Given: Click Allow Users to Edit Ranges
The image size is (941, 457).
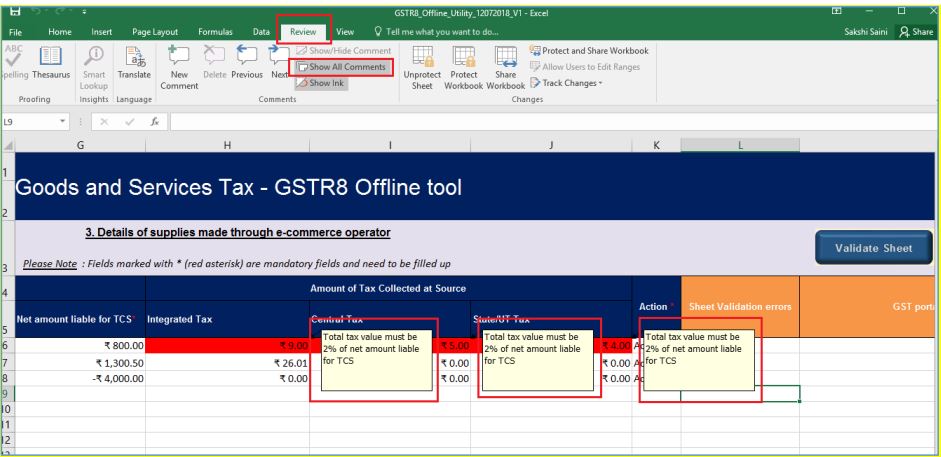Looking at the screenshot, I should (x=585, y=67).
